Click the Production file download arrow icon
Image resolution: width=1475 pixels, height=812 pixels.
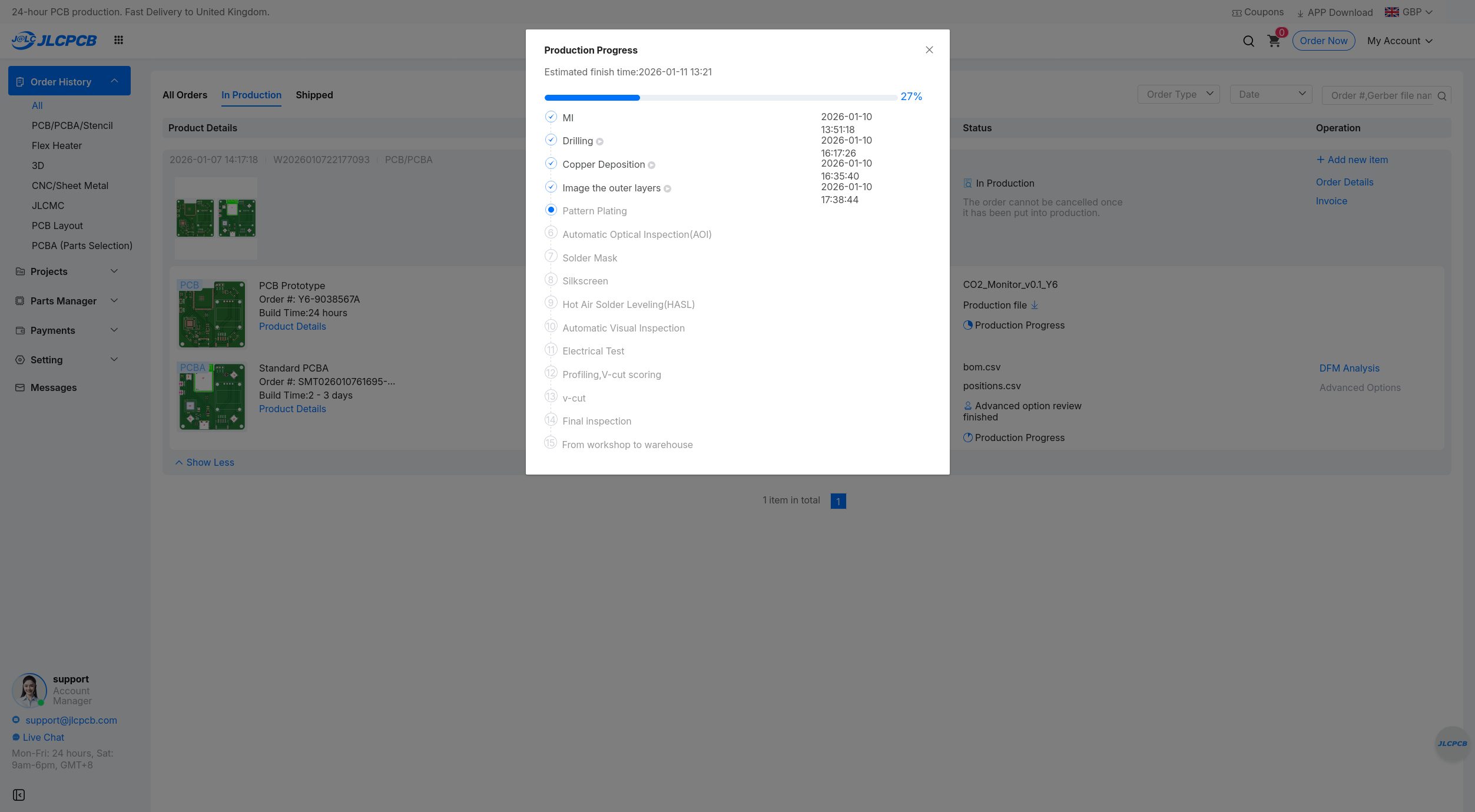point(1035,305)
